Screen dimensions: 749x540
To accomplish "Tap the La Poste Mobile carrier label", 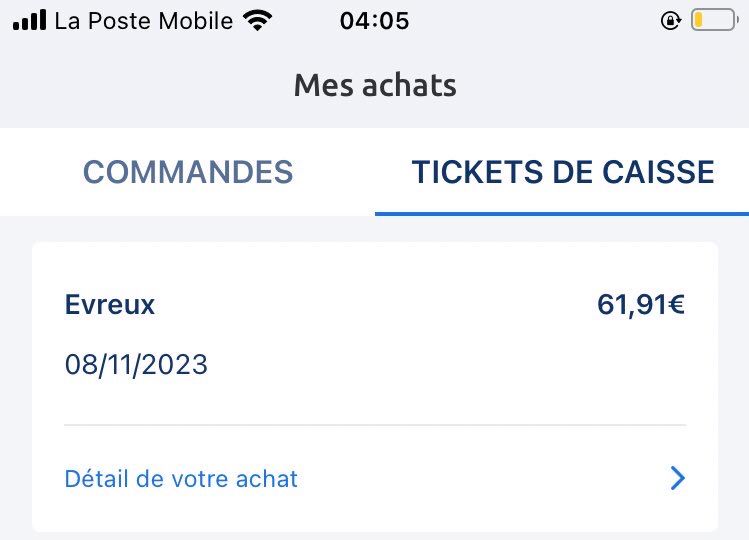I will click(143, 20).
